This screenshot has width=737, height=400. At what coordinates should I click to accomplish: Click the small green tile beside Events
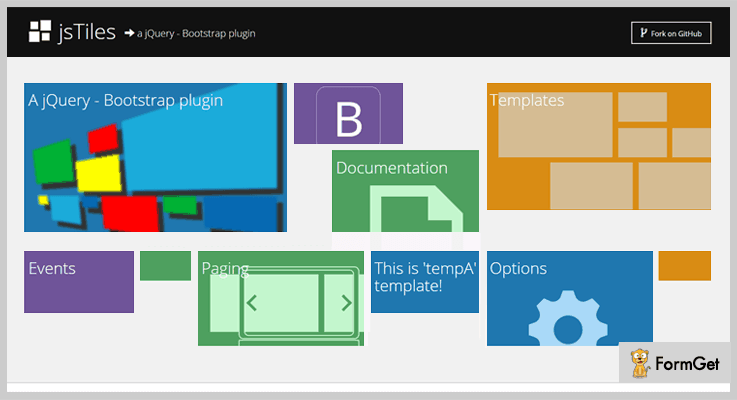(x=165, y=266)
